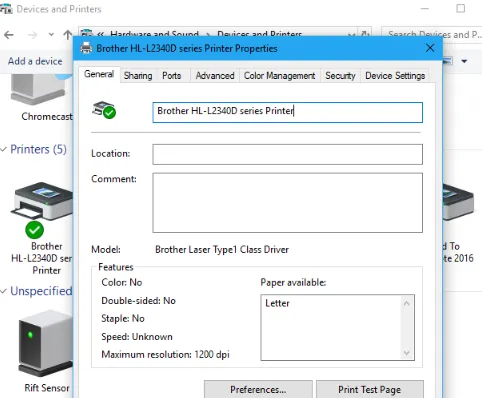Viewport: 482px width, 398px height.
Task: Select the Color Management tab
Action: (x=279, y=76)
